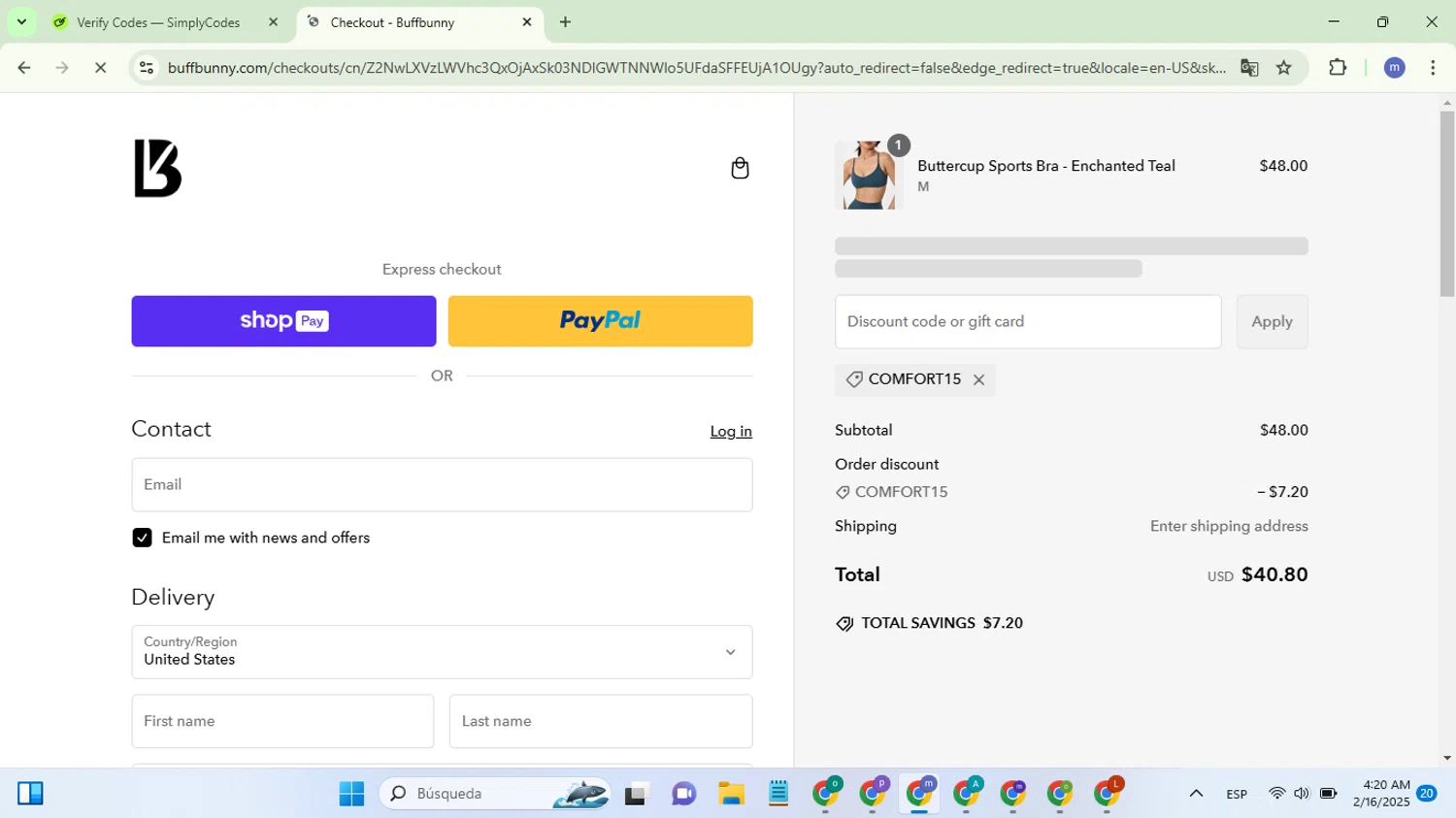Open a new browser tab
The width and height of the screenshot is (1456, 818).
pyautogui.click(x=566, y=22)
